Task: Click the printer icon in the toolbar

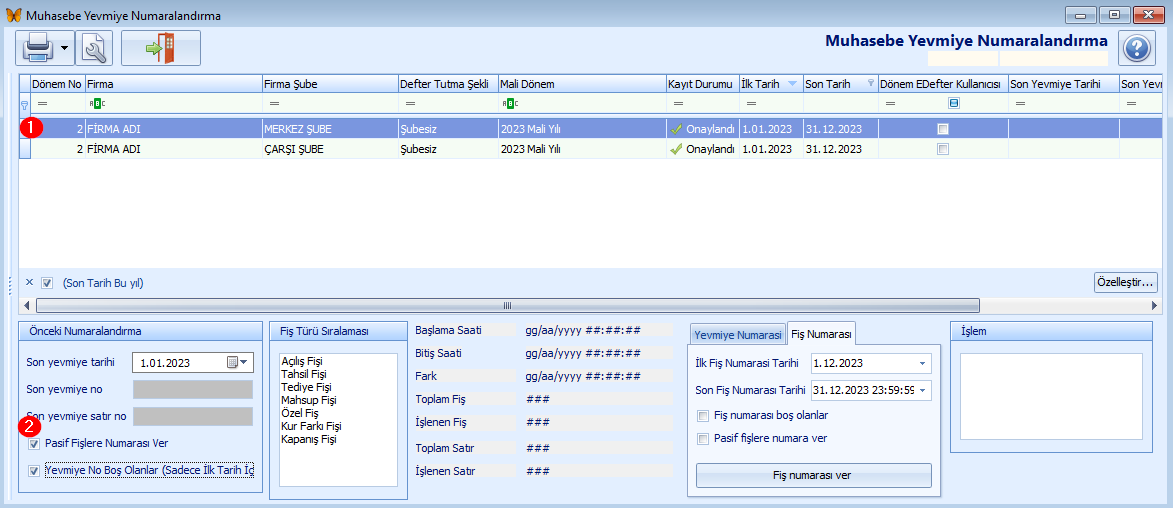Action: pos(37,48)
